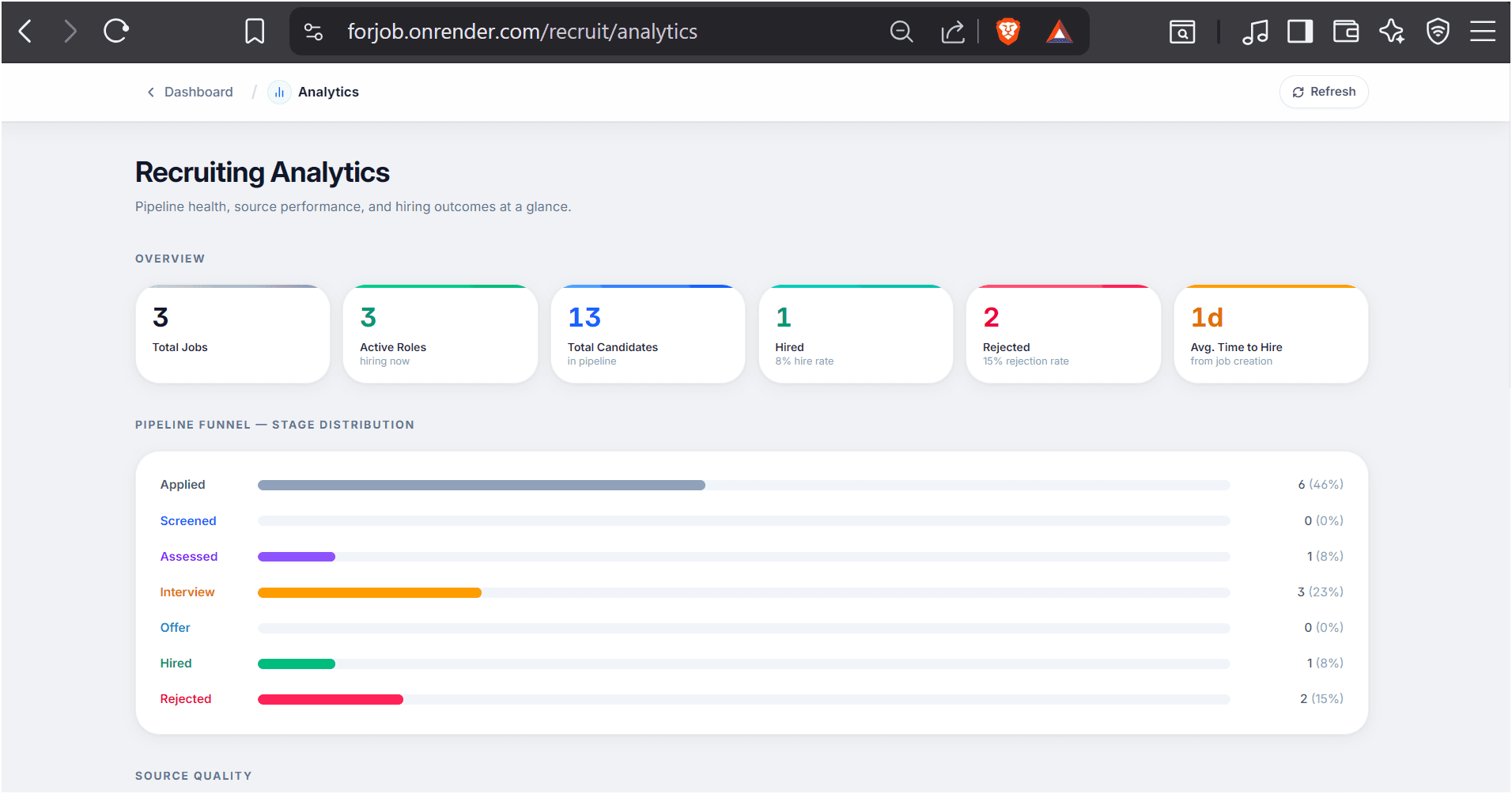Select the Total Candidates card
The image size is (1512, 794).
coord(648,334)
